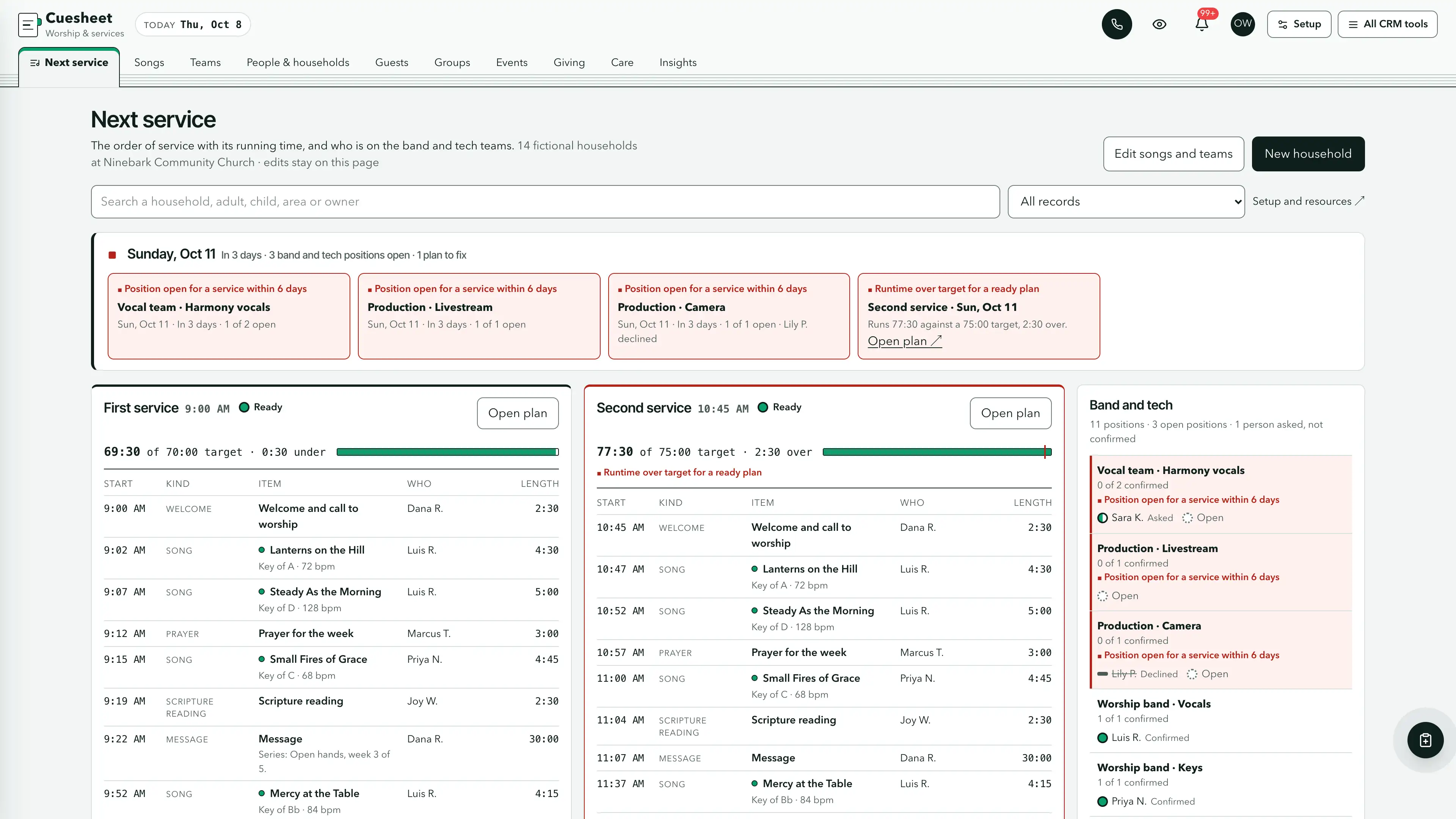
Task: Click the red square beside Sunday, Oct 11
Action: tap(113, 256)
